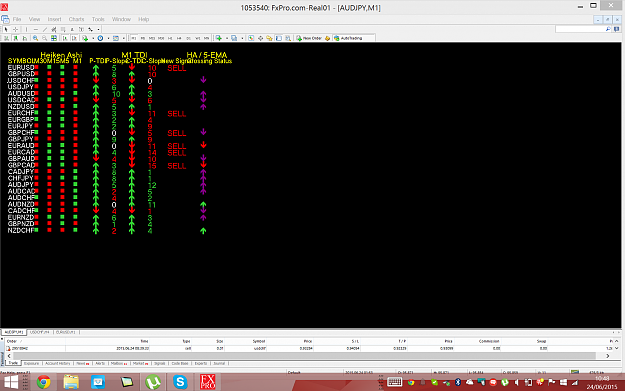Click the search magnifier icon
The height and width of the screenshot is (391, 625).
tap(608, 29)
